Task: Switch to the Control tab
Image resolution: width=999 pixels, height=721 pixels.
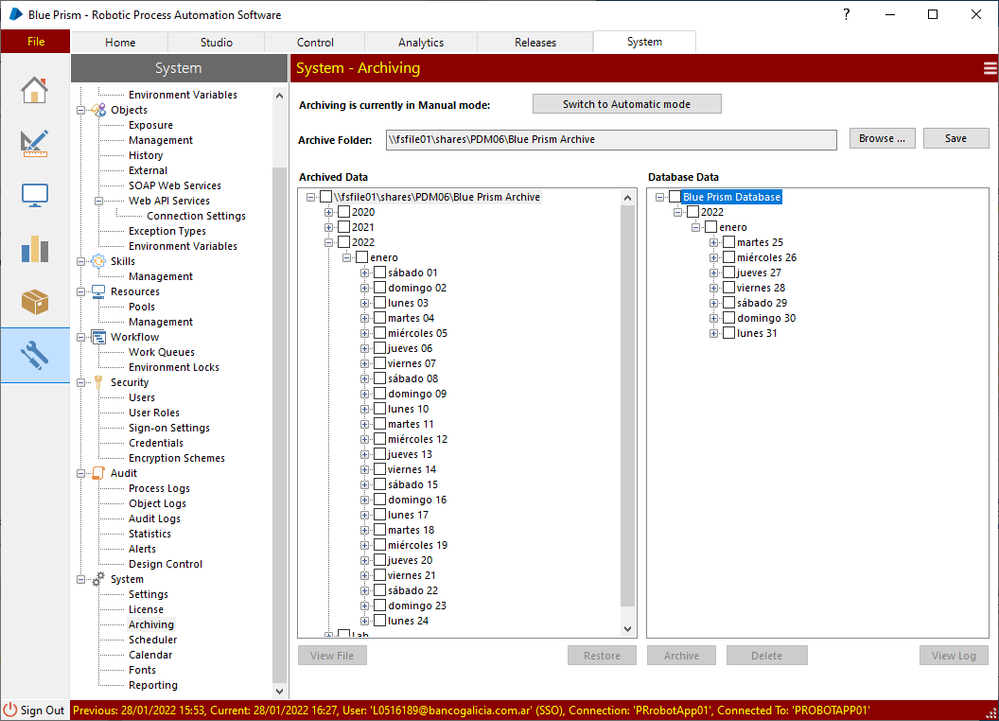Action: pos(315,42)
